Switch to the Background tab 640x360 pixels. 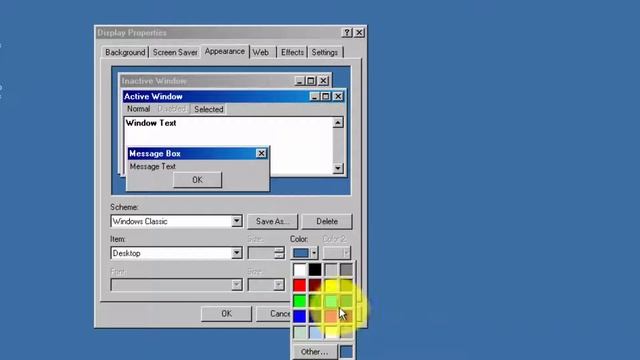tap(125, 52)
